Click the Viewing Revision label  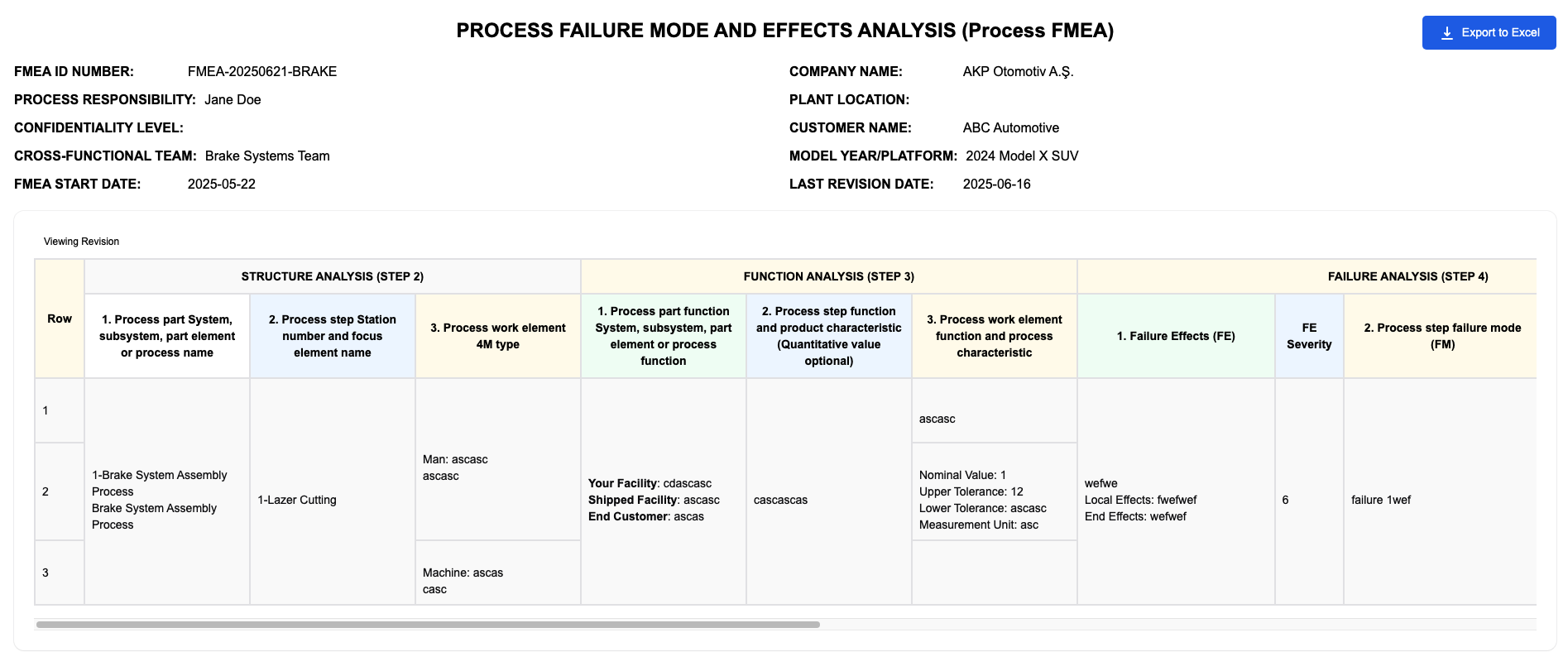tap(81, 242)
